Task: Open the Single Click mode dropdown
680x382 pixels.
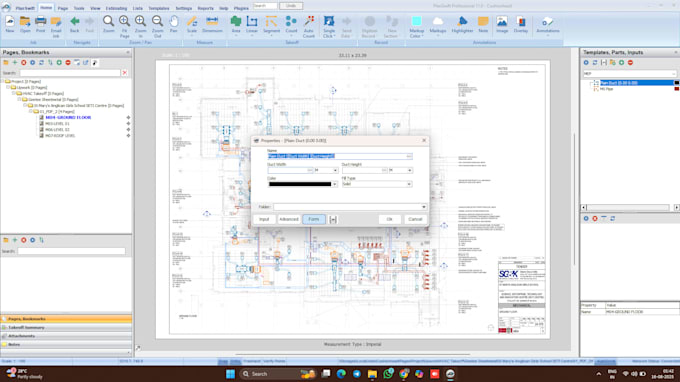Action: pos(334,36)
